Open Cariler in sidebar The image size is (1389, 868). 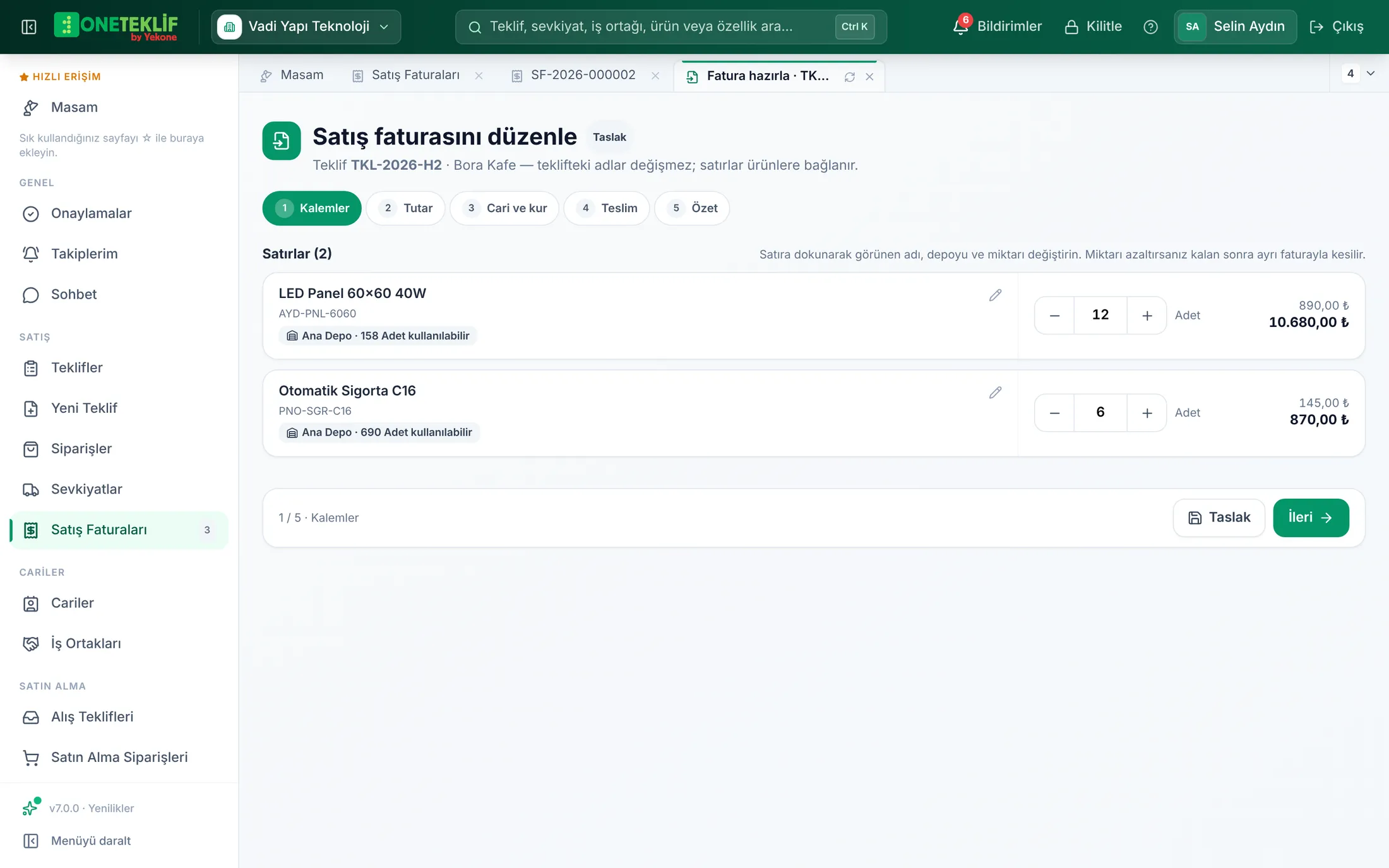click(119, 603)
